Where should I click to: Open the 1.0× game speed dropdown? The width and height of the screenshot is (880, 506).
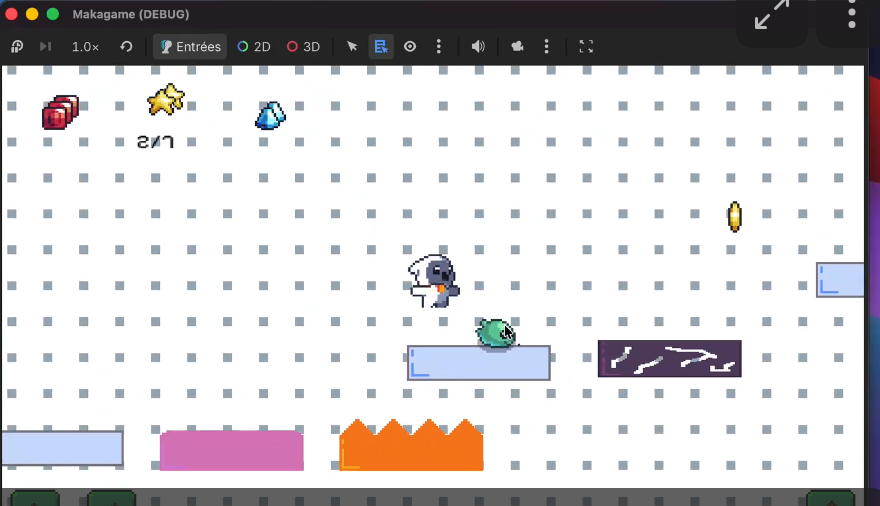pos(85,47)
